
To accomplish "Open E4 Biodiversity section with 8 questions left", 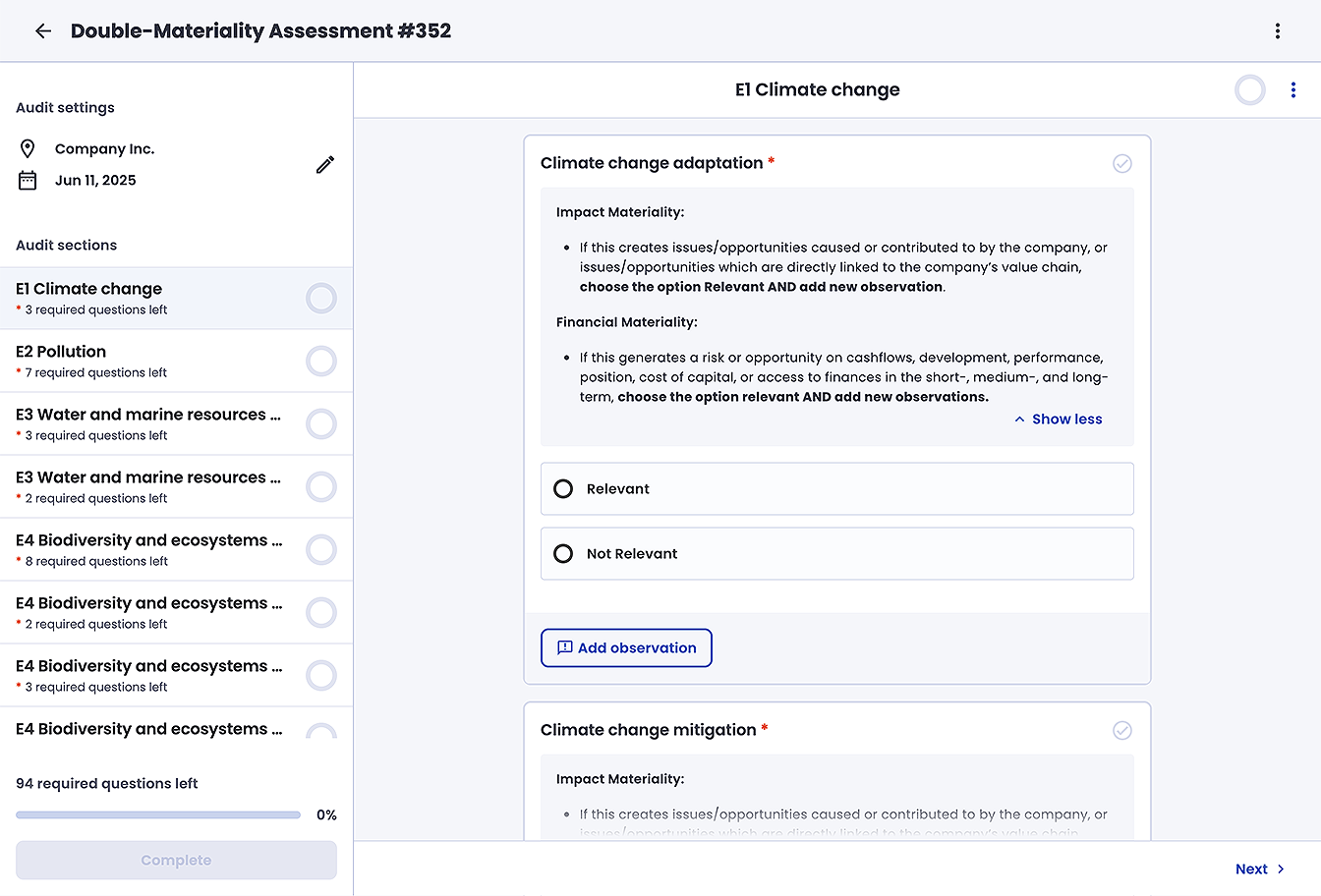I will click(x=176, y=549).
